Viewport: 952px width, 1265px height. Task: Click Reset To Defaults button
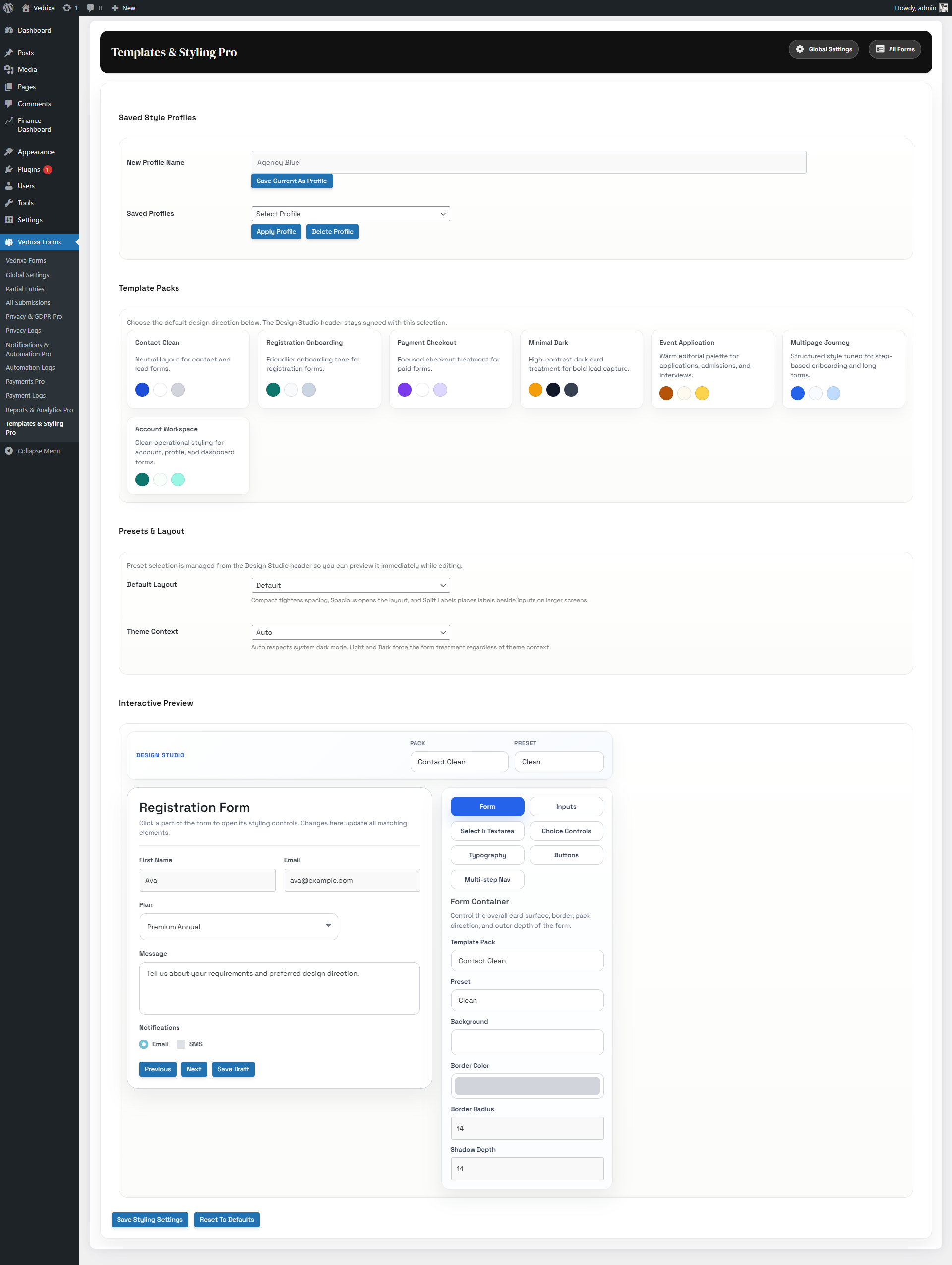pos(227,1220)
